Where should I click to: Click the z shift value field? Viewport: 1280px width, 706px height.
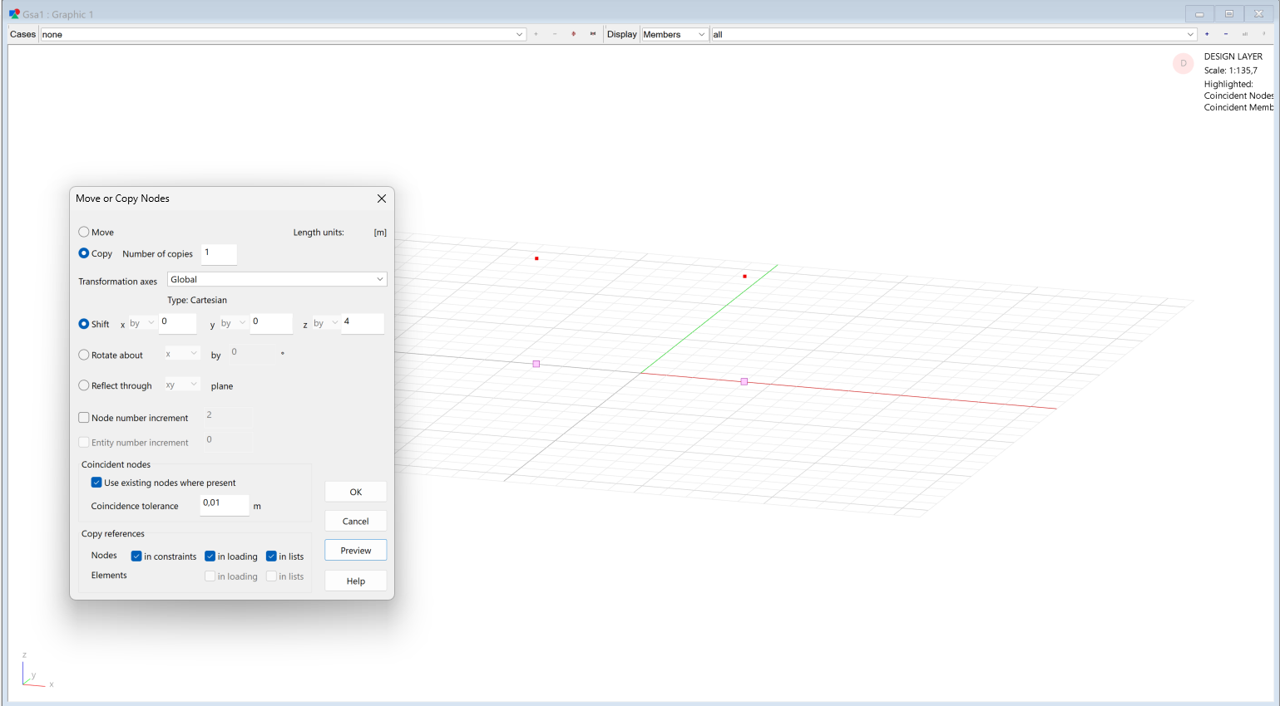[362, 323]
